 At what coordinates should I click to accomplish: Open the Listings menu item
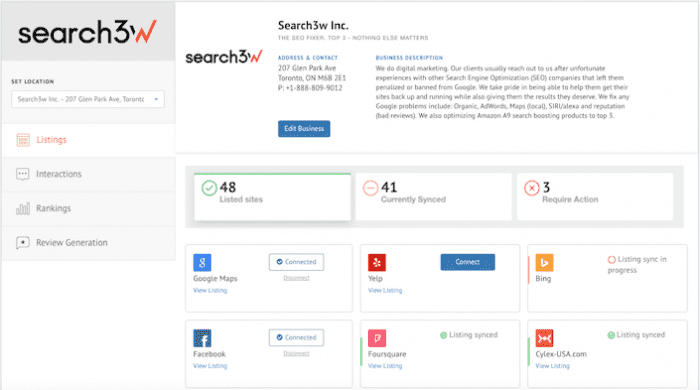pyautogui.click(x=88, y=140)
